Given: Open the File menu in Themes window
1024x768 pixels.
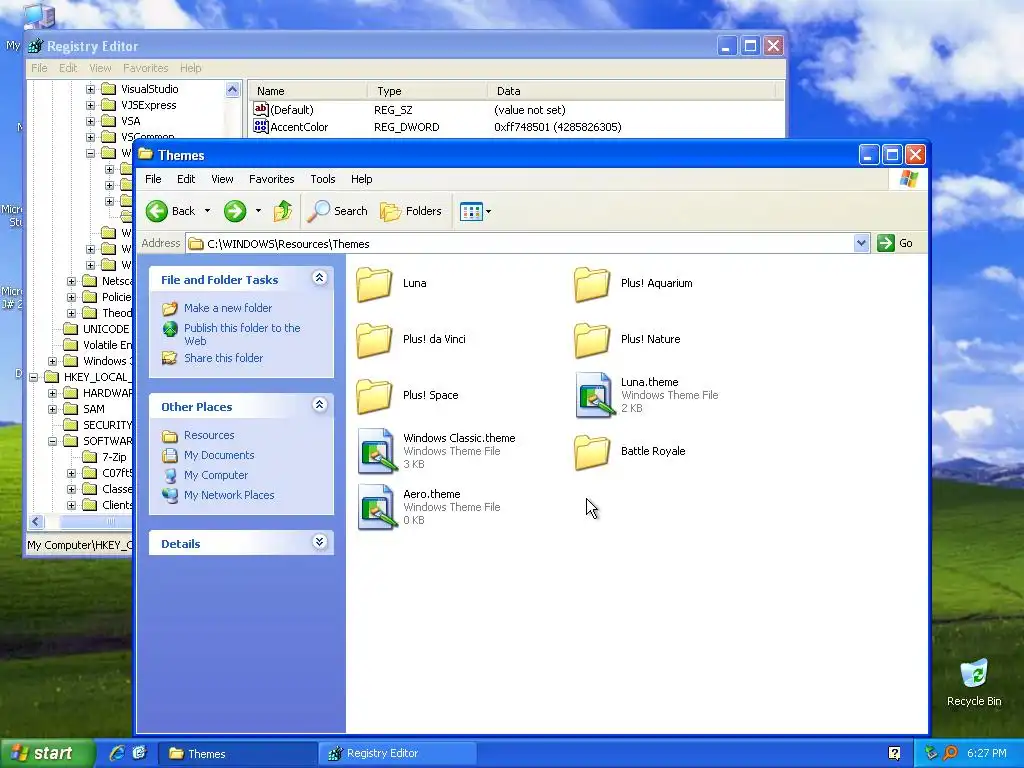Looking at the screenshot, I should click(153, 179).
